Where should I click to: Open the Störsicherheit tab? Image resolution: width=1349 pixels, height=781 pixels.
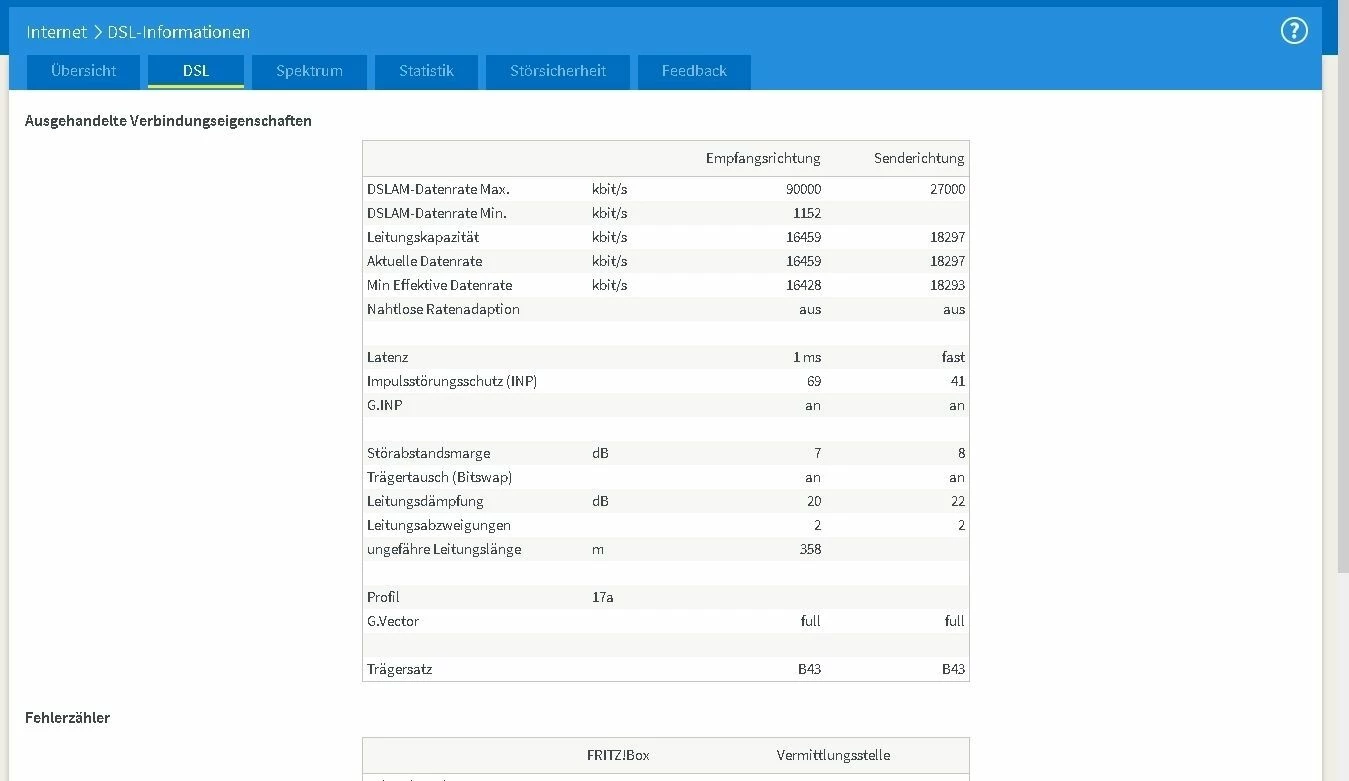point(558,71)
